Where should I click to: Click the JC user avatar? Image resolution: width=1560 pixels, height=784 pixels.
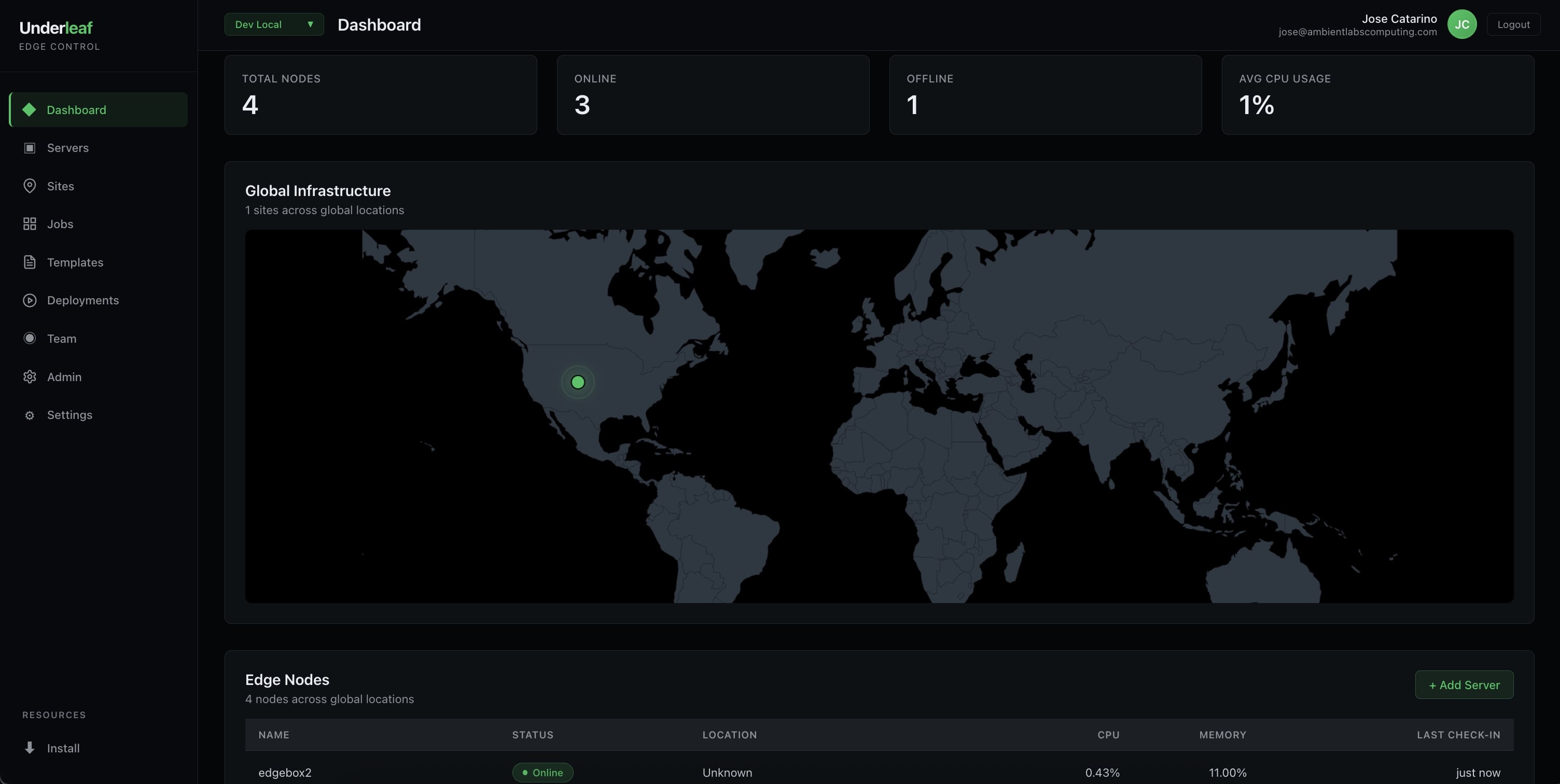tap(1461, 25)
